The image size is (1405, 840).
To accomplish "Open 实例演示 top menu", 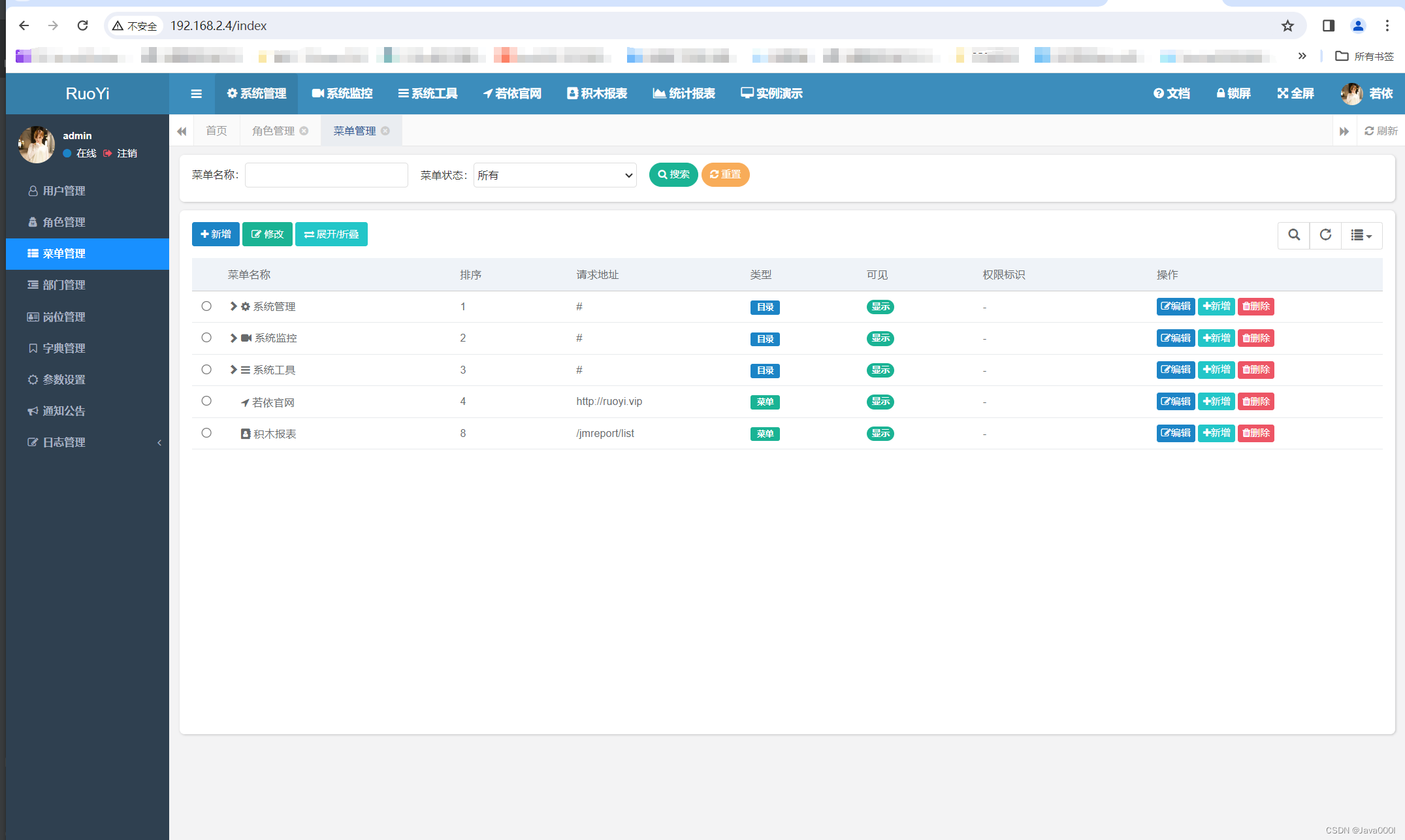I will [x=771, y=93].
